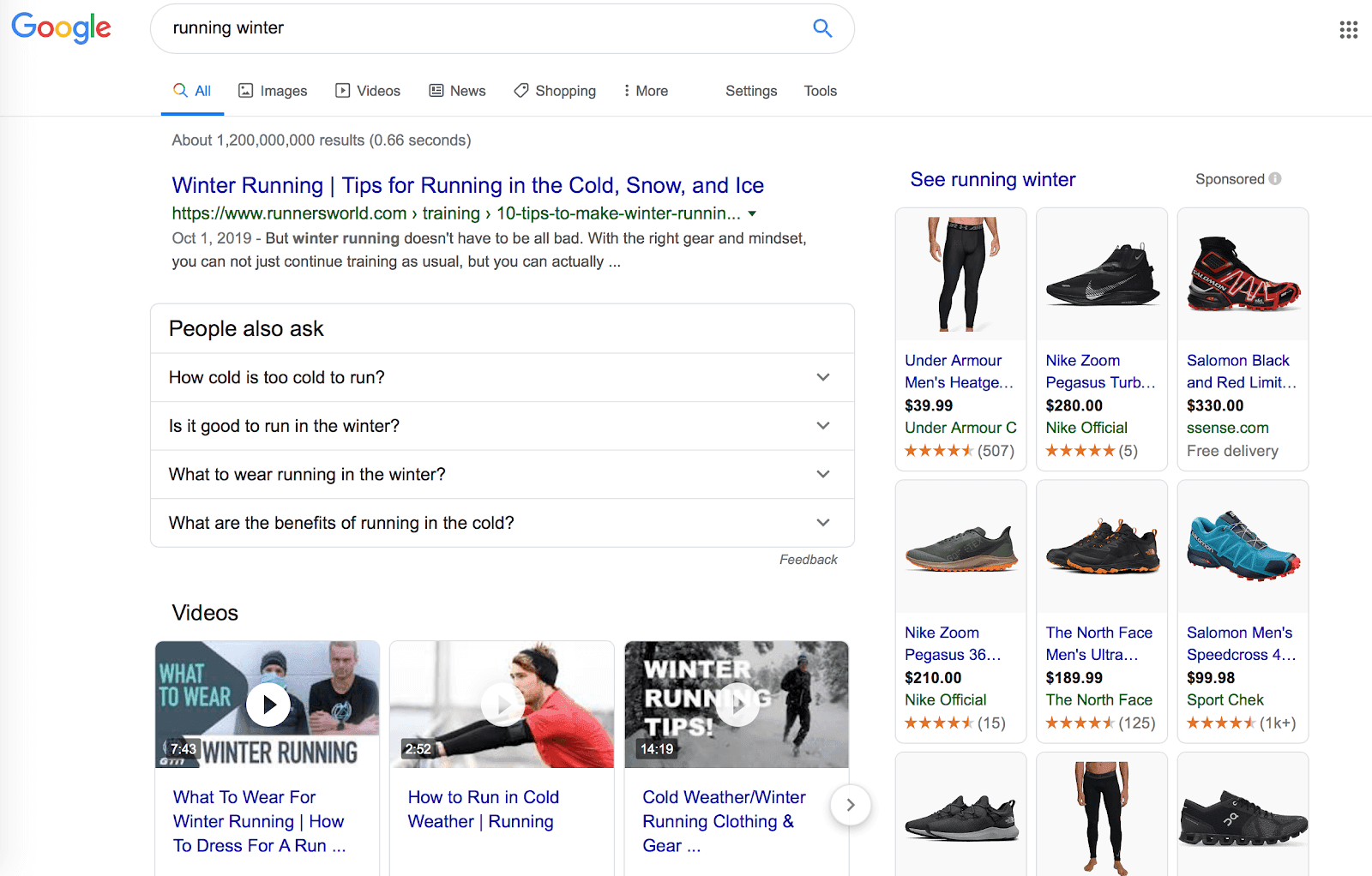
Task: Open the Runner's World Winter Running result
Action: tap(468, 185)
